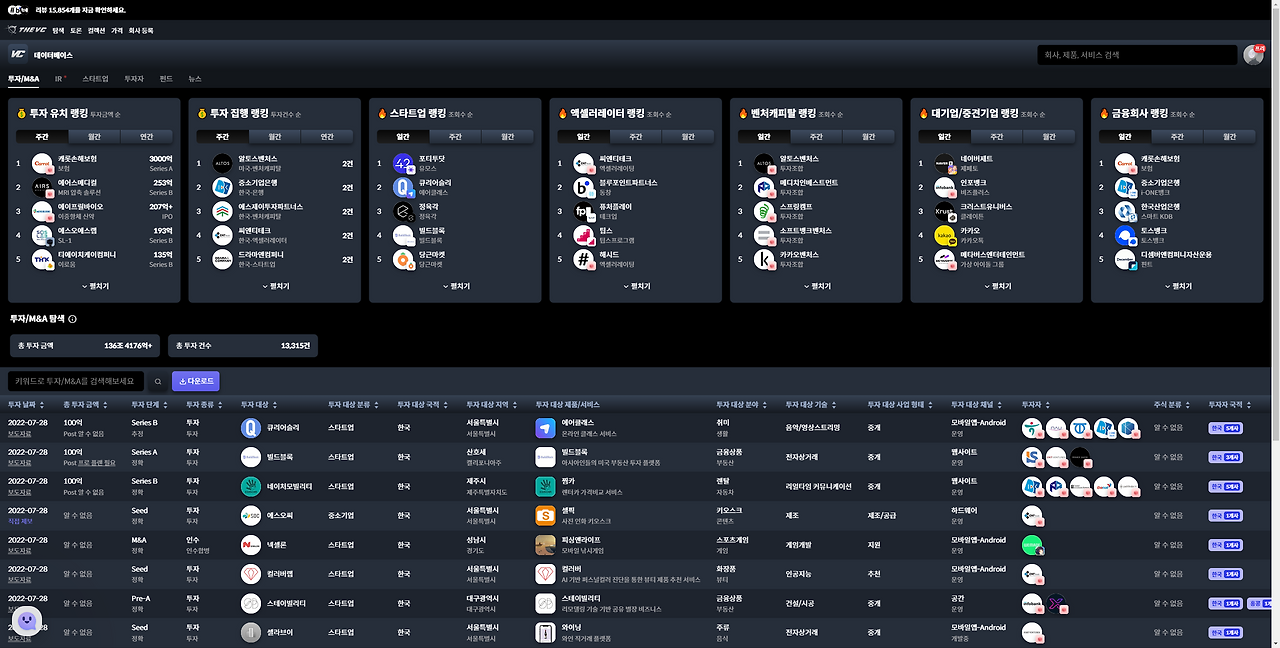Screen dimensions: 1280x648
Task: Click the 에어클래스 blue product icon
Action: click(545, 428)
